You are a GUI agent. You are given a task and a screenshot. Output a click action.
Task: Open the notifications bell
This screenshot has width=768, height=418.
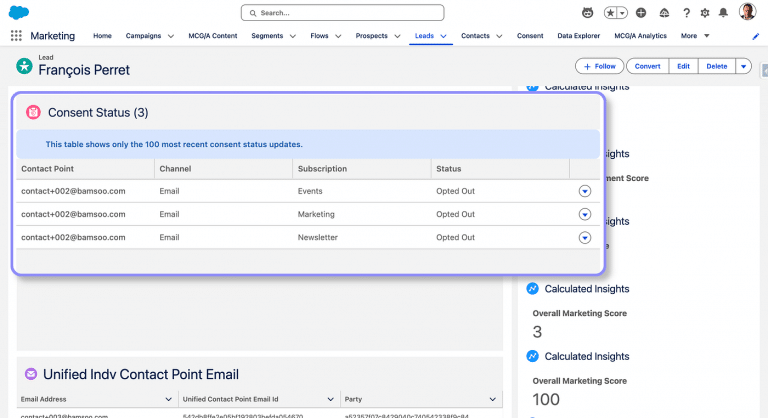pos(723,13)
